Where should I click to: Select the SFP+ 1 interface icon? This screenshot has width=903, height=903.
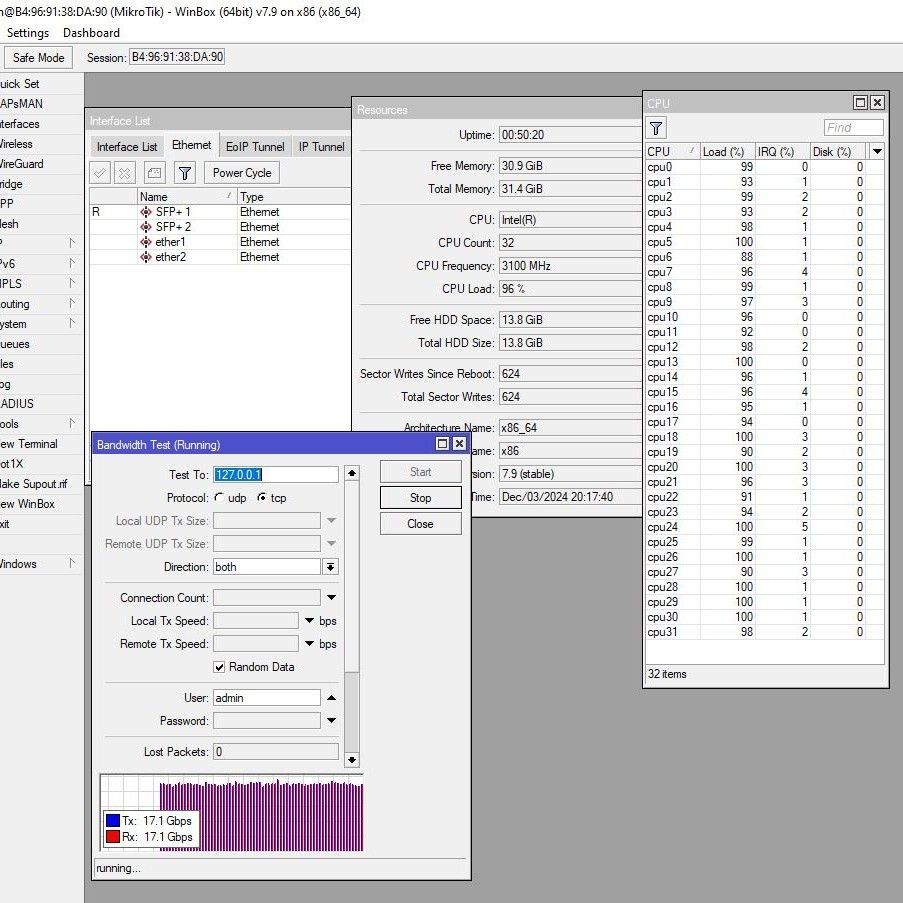(x=146, y=212)
